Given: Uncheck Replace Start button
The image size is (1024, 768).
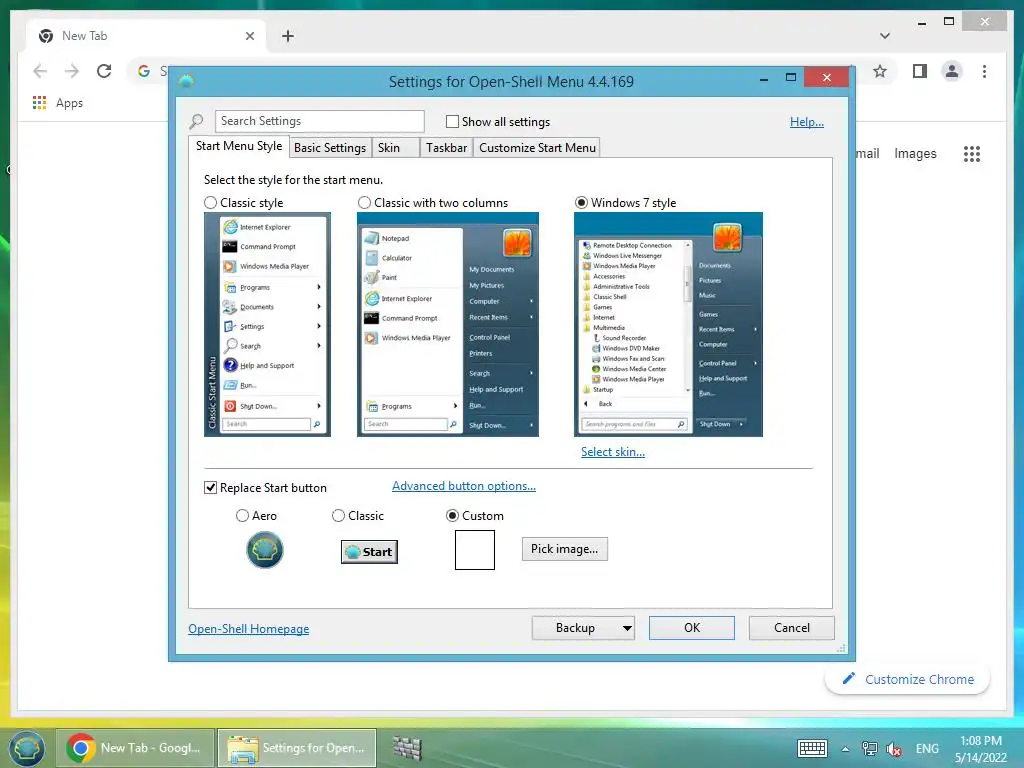Looking at the screenshot, I should pos(210,488).
